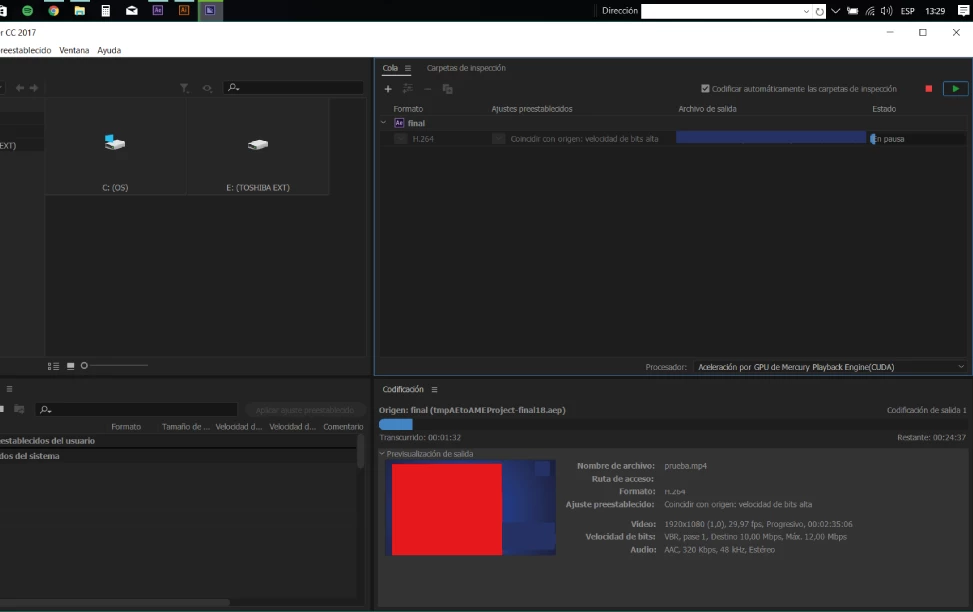Collapse Previsualización de salida section
The image size is (973, 612).
click(x=382, y=454)
